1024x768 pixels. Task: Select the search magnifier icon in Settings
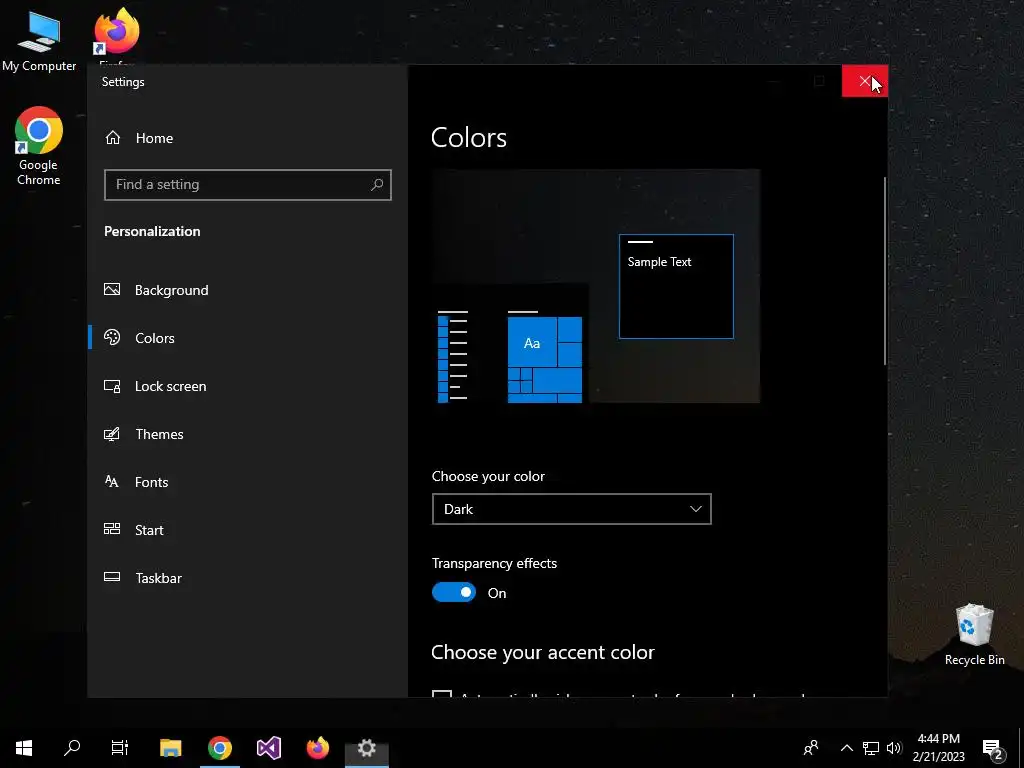coord(377,185)
